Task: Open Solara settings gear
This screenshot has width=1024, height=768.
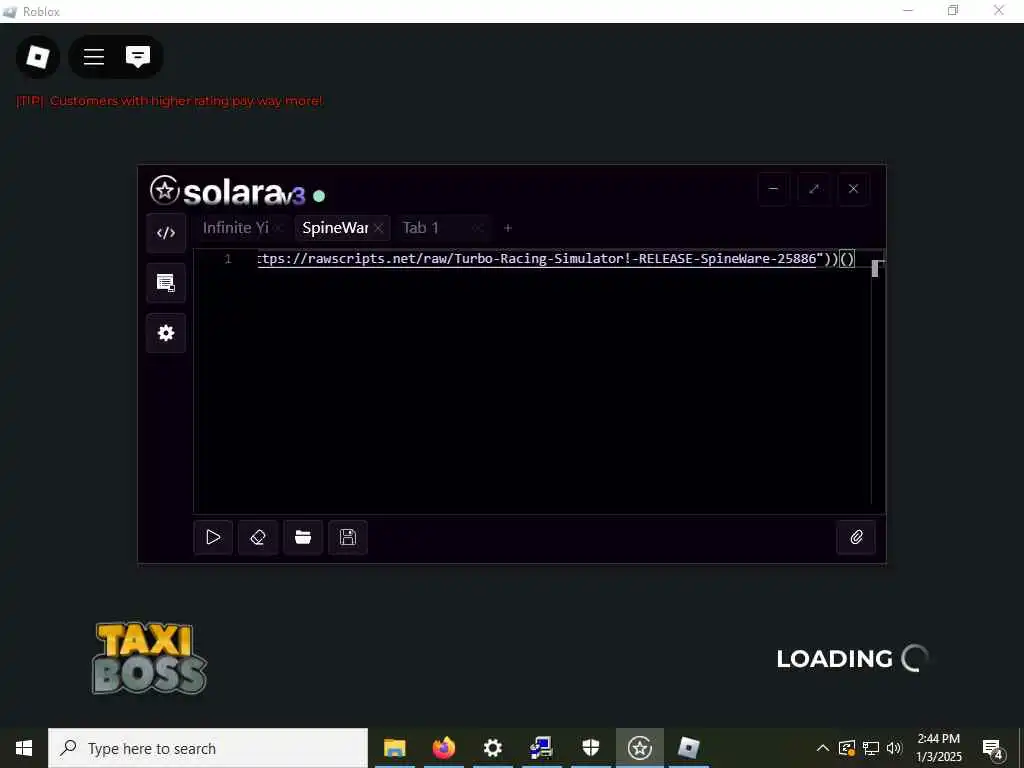Action: pos(166,333)
